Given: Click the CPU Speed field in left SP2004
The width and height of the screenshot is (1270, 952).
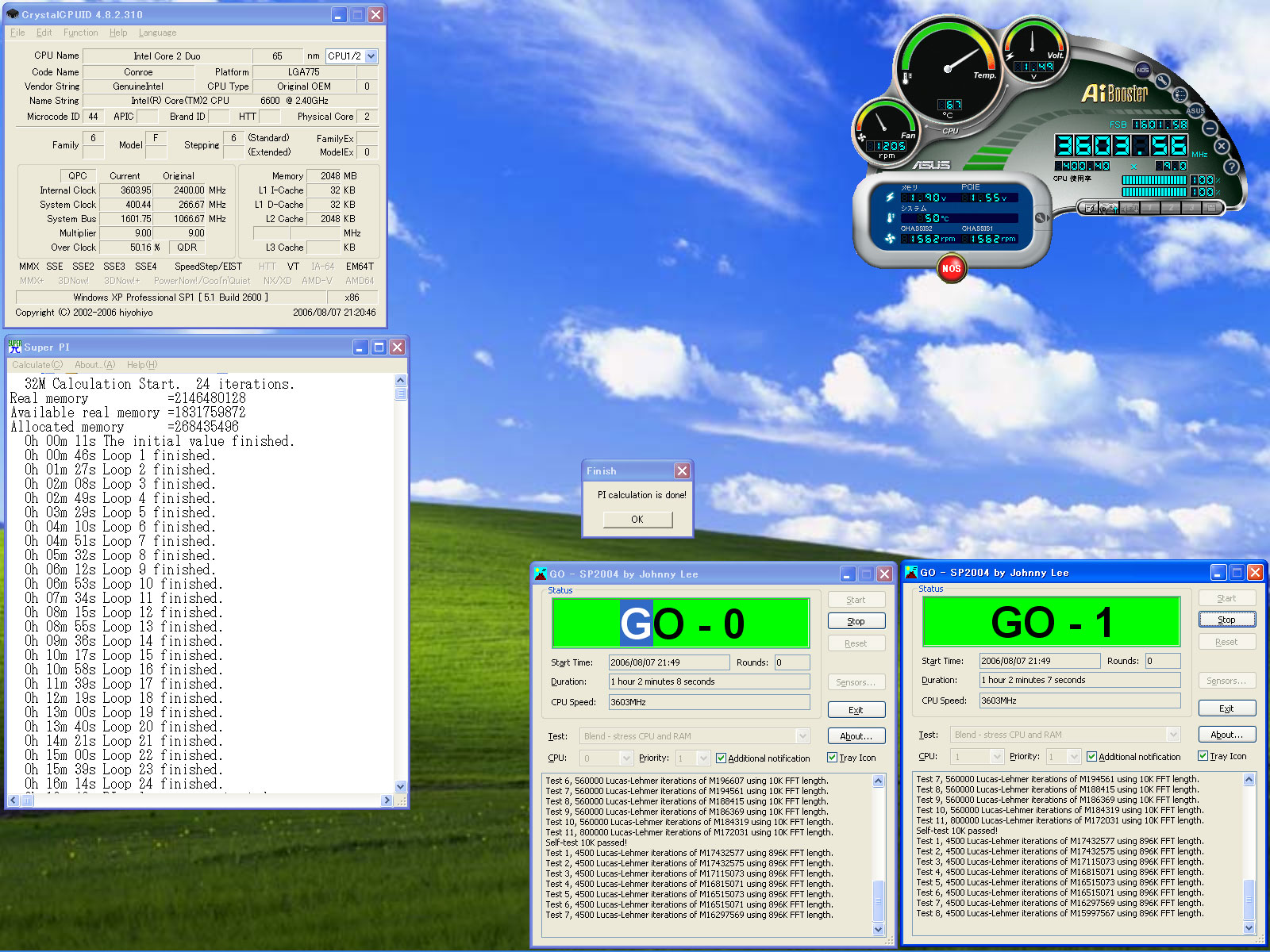Looking at the screenshot, I should tap(709, 702).
